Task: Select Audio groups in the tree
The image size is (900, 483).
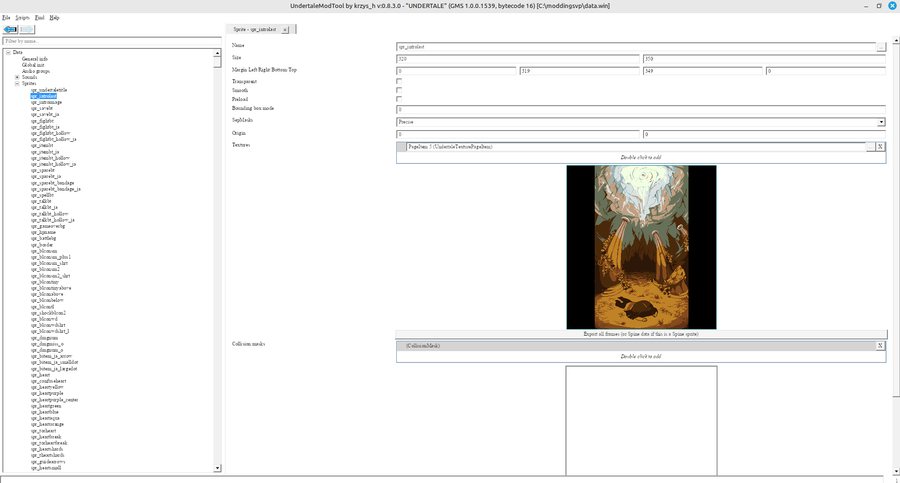Action: pyautogui.click(x=36, y=71)
